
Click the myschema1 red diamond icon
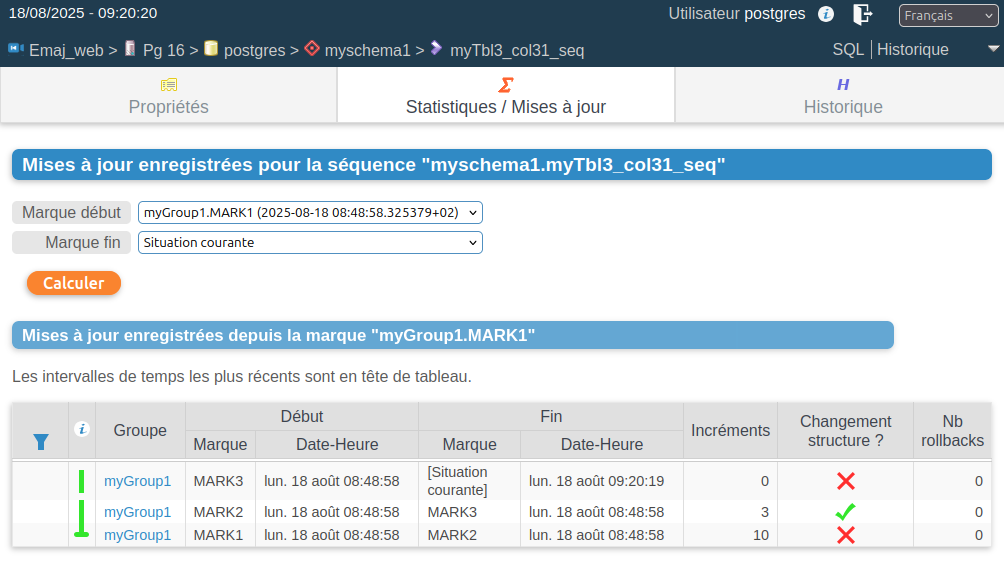pyautogui.click(x=312, y=49)
